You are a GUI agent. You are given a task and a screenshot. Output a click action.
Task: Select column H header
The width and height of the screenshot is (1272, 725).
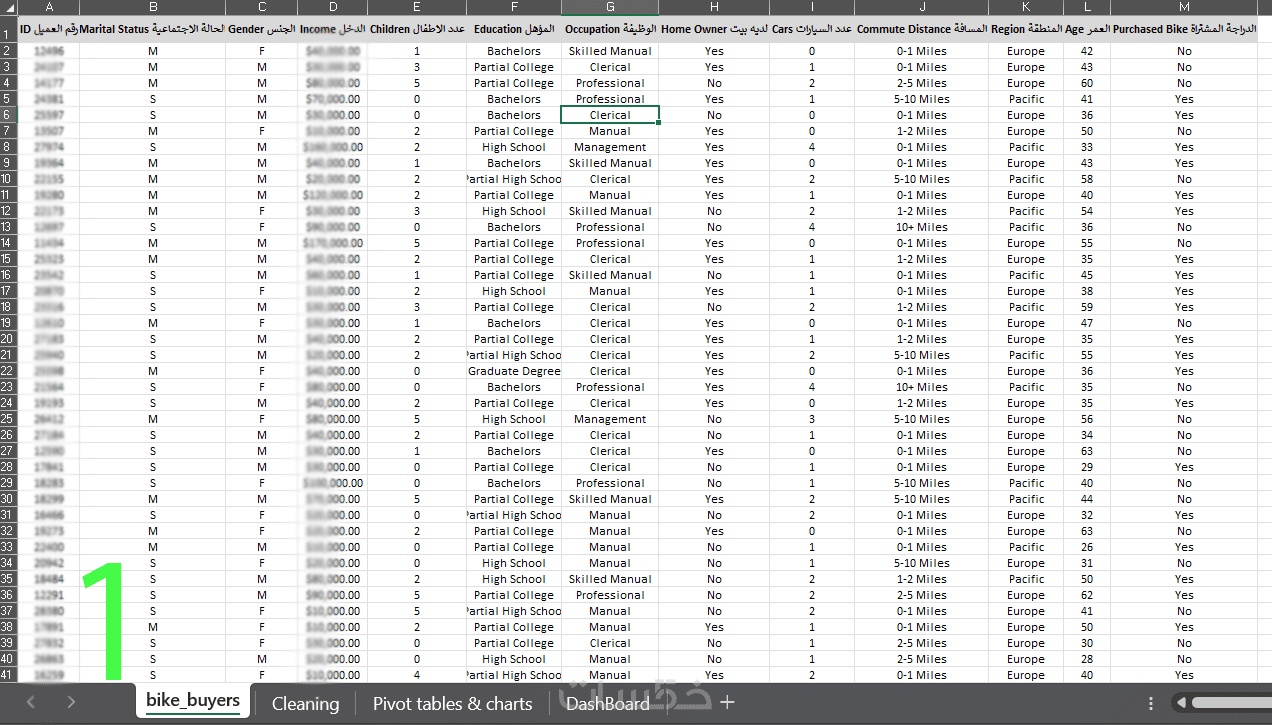click(x=714, y=7)
